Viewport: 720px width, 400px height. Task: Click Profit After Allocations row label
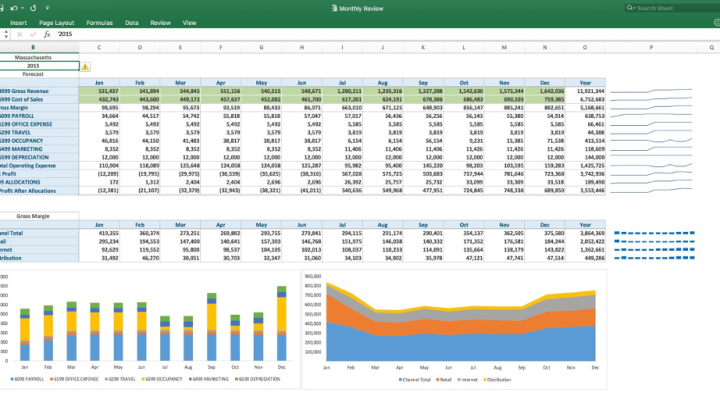(x=39, y=191)
